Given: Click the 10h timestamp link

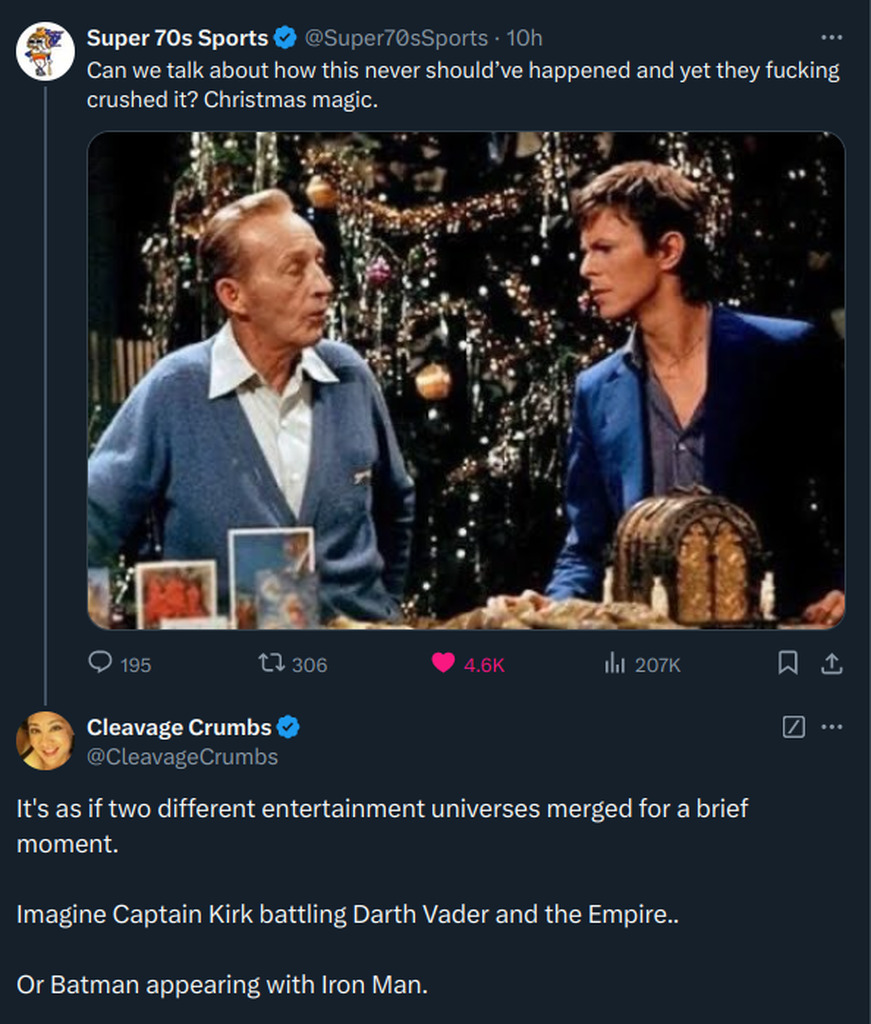Looking at the screenshot, I should coord(524,38).
